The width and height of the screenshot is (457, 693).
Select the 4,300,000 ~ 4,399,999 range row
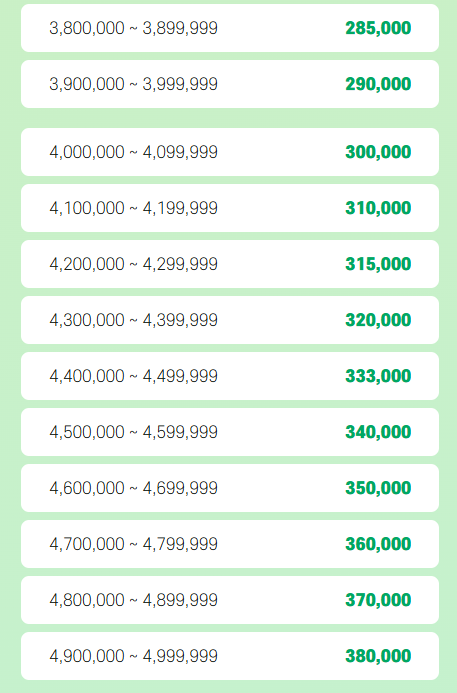[230, 320]
